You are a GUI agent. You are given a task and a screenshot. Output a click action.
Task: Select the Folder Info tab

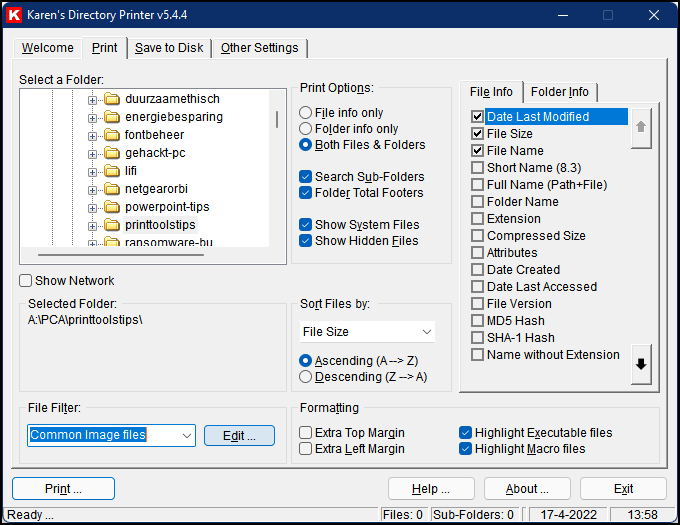[560, 92]
